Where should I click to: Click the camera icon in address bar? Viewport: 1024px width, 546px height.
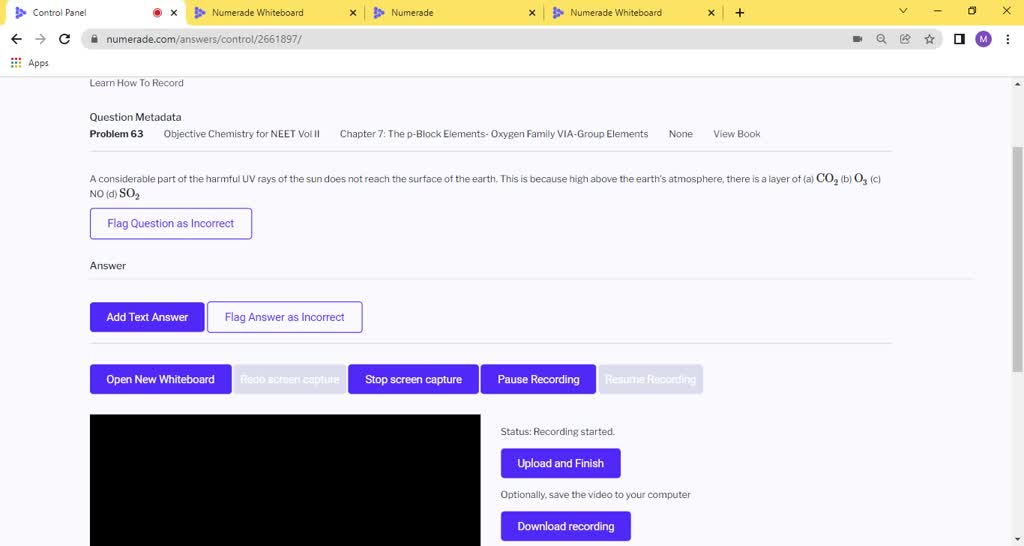point(857,39)
